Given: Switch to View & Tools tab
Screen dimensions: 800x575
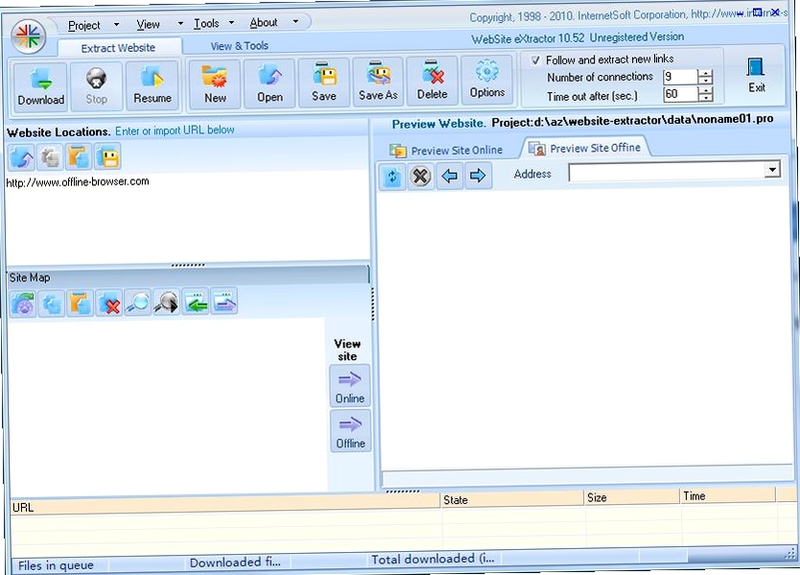Looking at the screenshot, I should click(x=239, y=45).
